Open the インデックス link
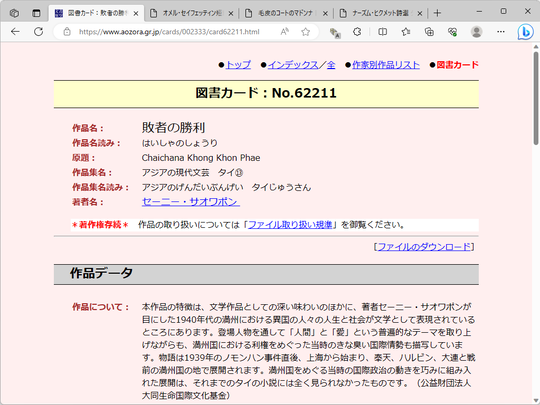Viewport: 540px width, 405px height. (x=293, y=65)
